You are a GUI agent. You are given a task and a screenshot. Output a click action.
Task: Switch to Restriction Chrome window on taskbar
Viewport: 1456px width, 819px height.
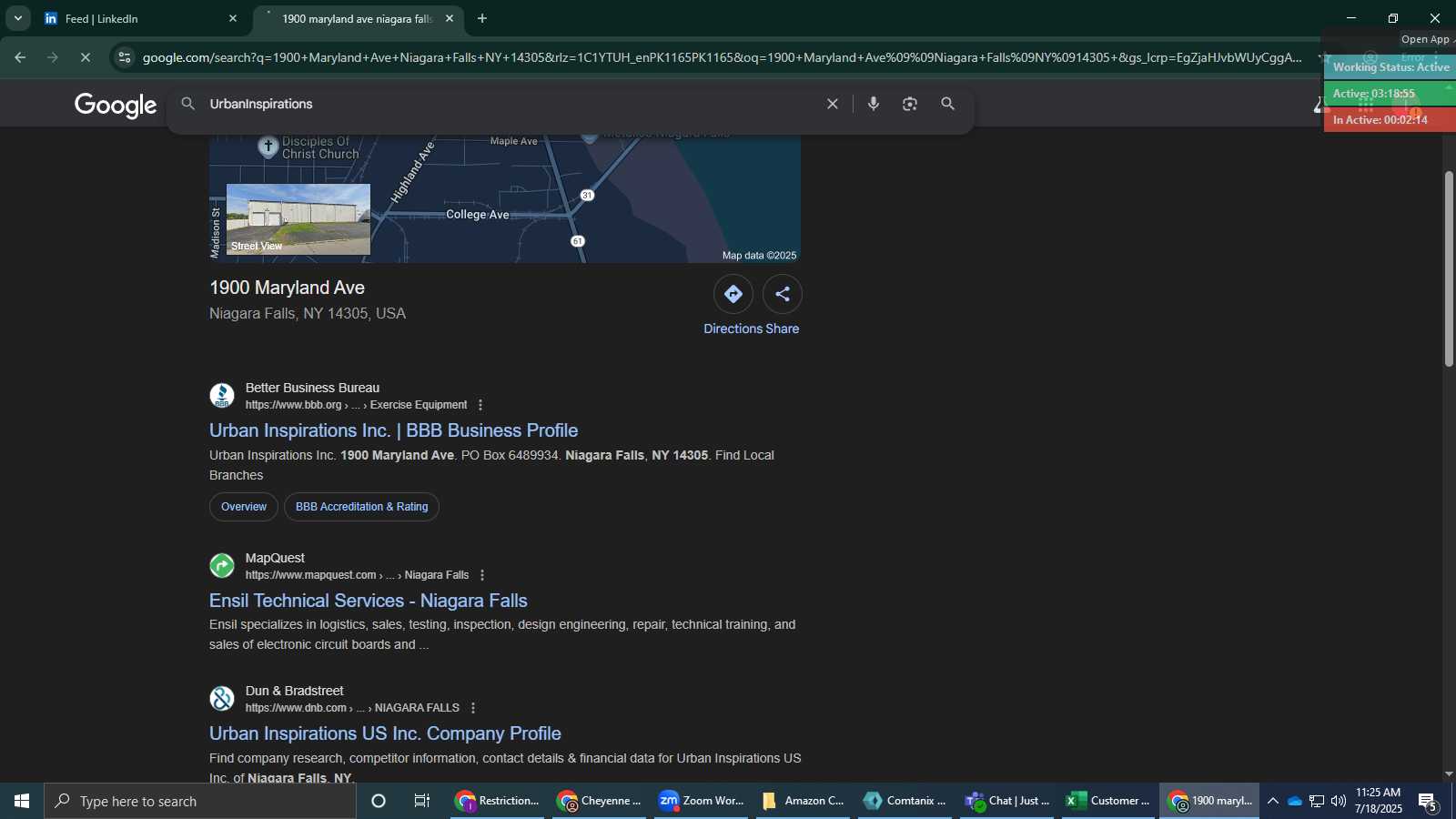click(499, 801)
